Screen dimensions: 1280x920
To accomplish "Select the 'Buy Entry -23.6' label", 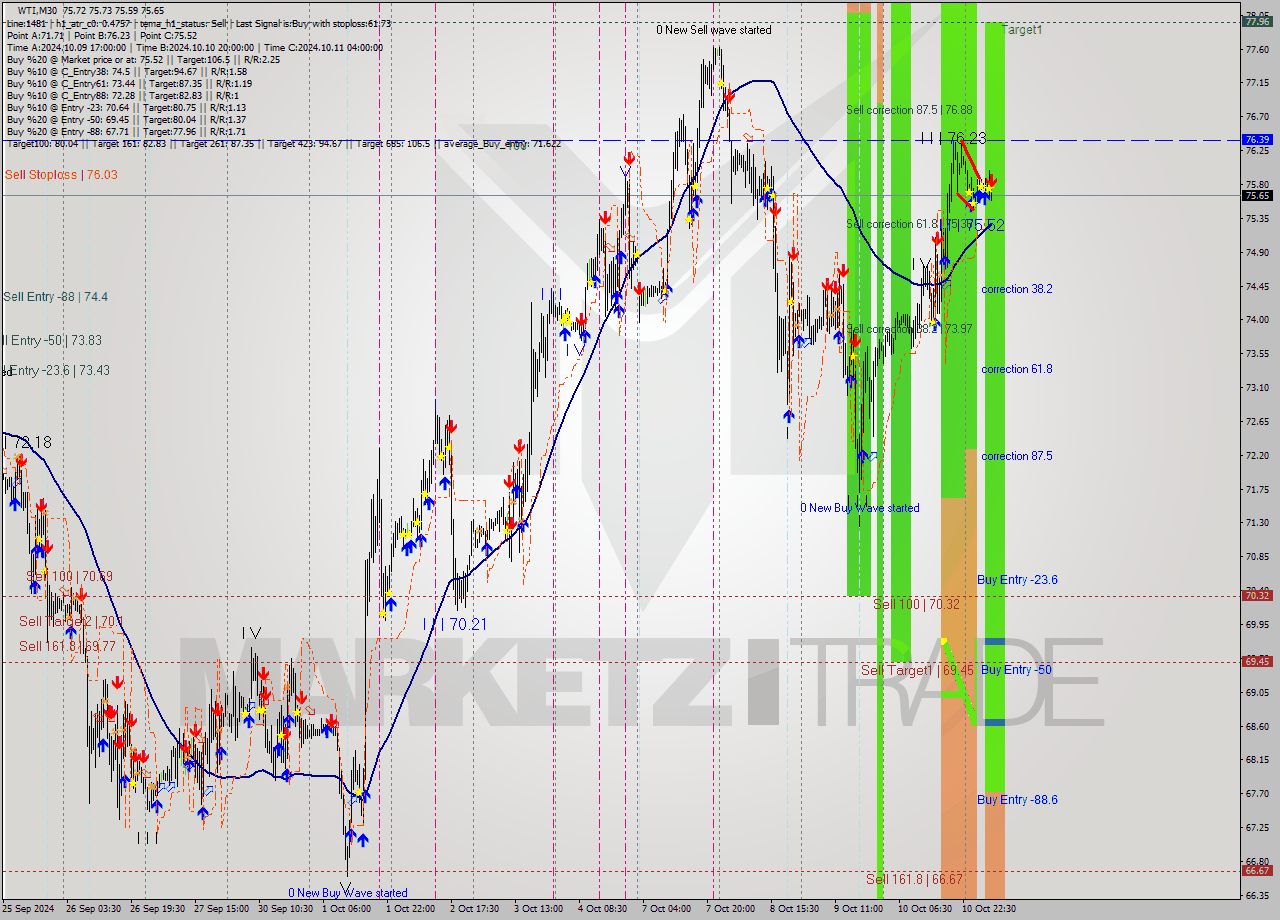I will click(1017, 580).
